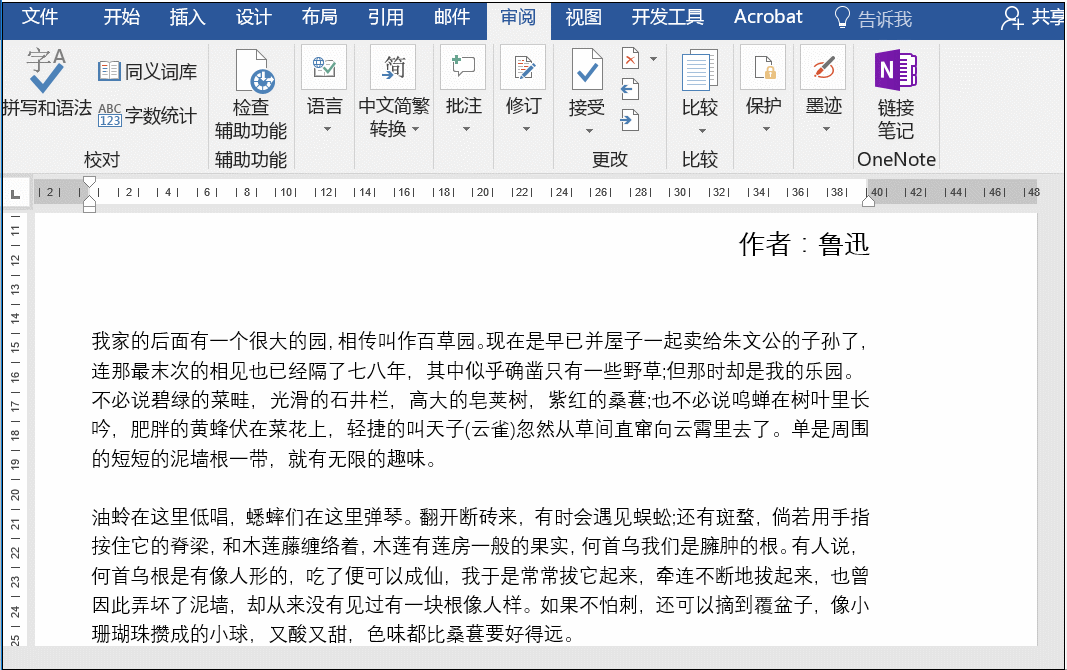Expand the 比较 dropdown arrow
This screenshot has width=1067, height=670.
[702, 130]
